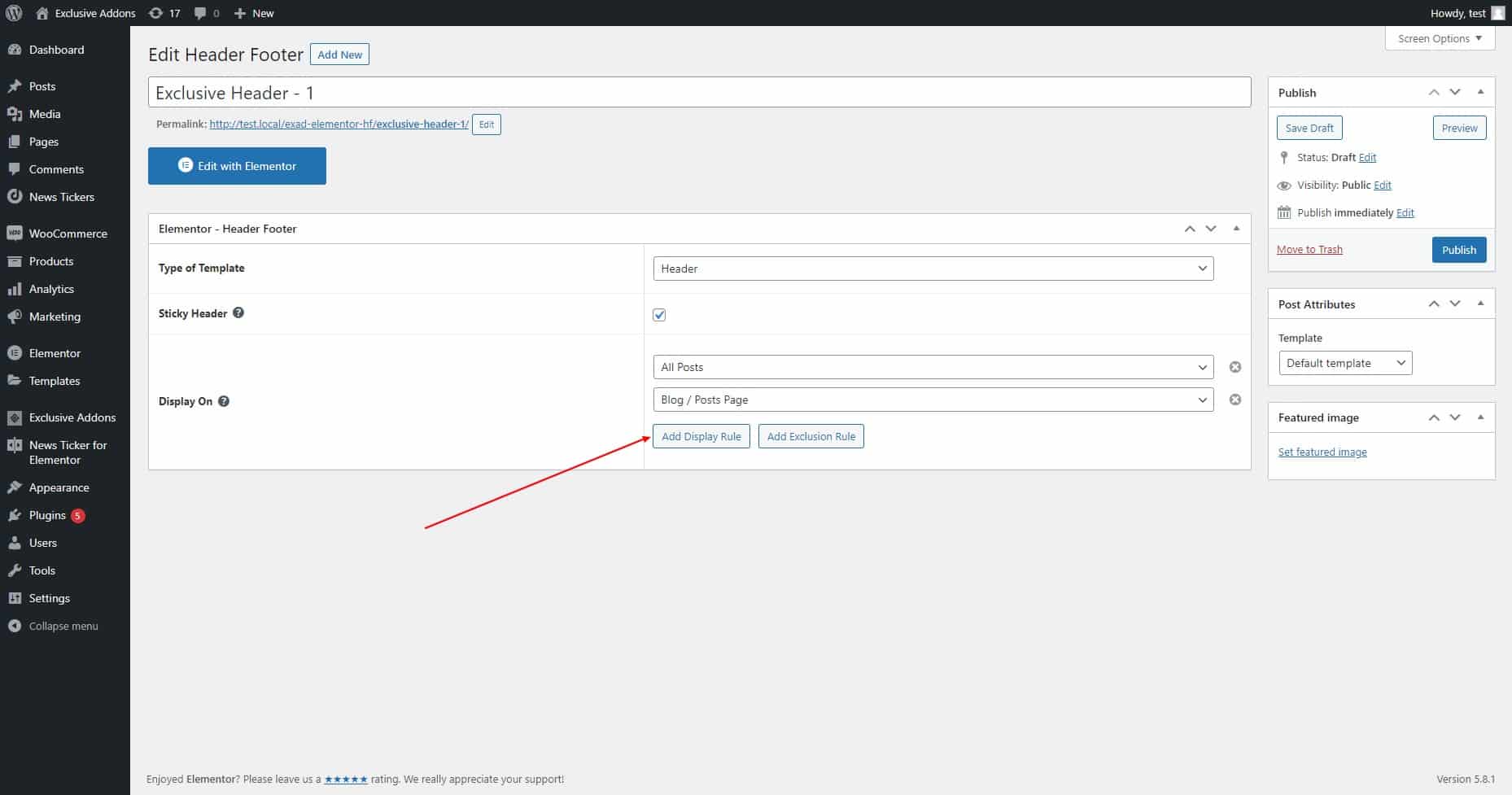Edit the post Status link
The width and height of the screenshot is (1512, 795).
click(1367, 157)
